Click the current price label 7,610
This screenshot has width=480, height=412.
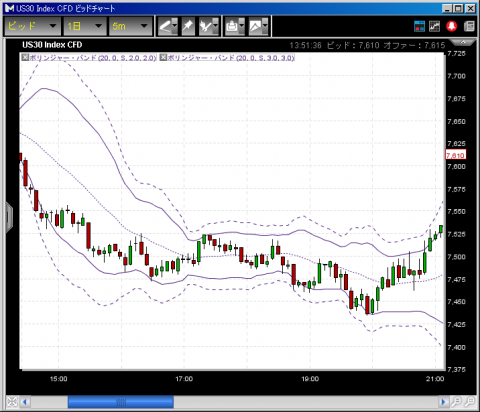coord(456,155)
